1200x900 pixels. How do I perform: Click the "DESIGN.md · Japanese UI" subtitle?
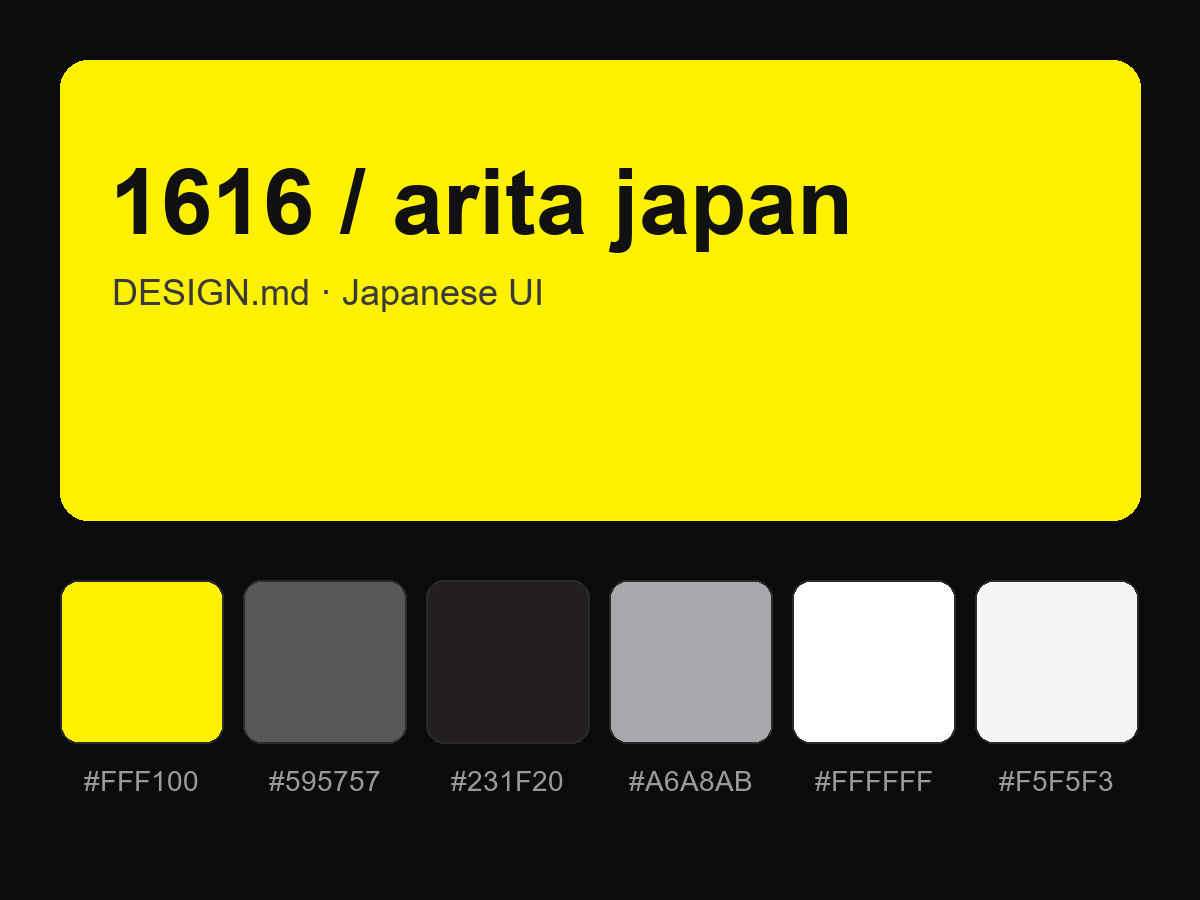pyautogui.click(x=327, y=293)
